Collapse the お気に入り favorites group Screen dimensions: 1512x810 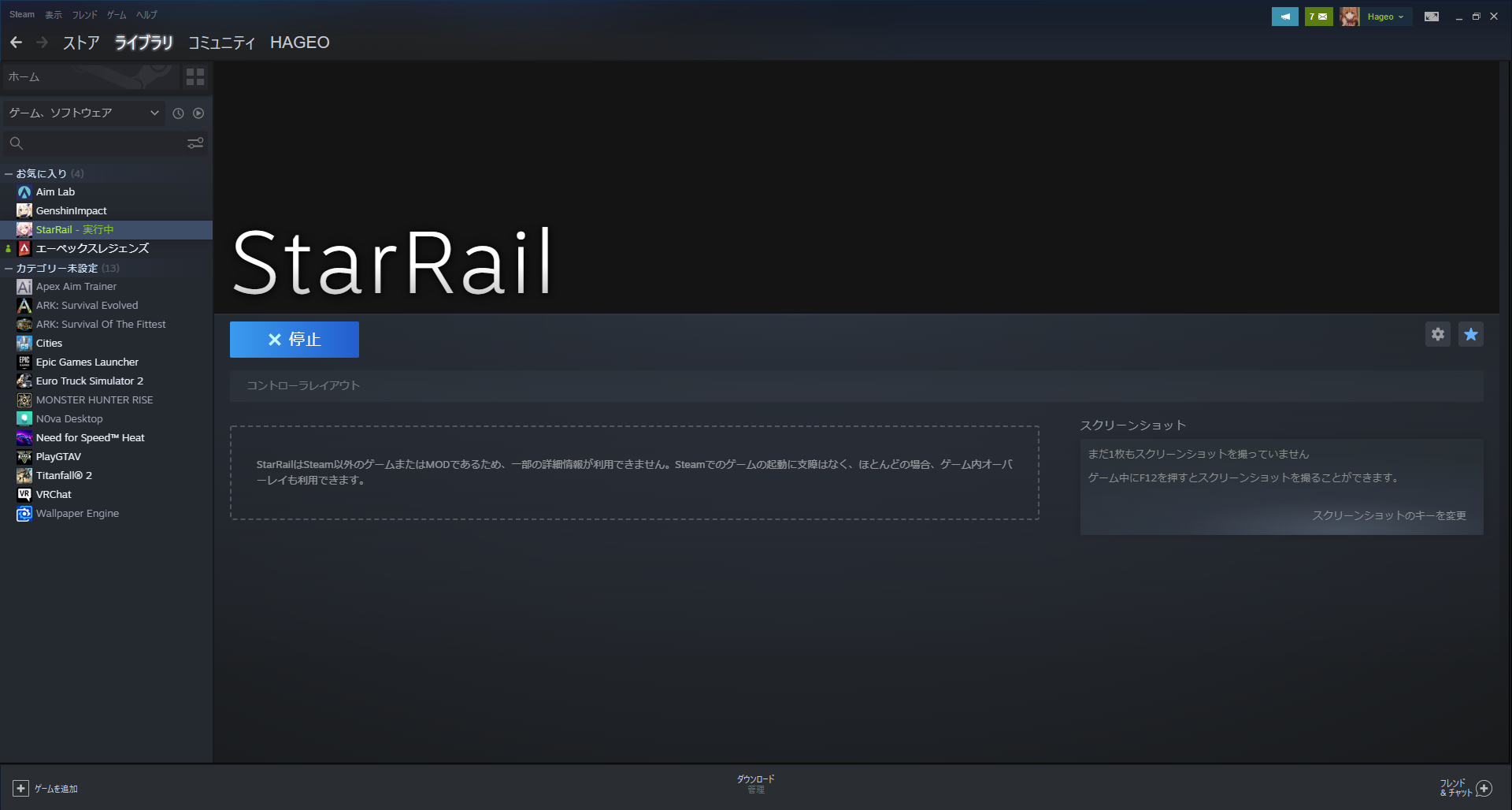pos(7,173)
